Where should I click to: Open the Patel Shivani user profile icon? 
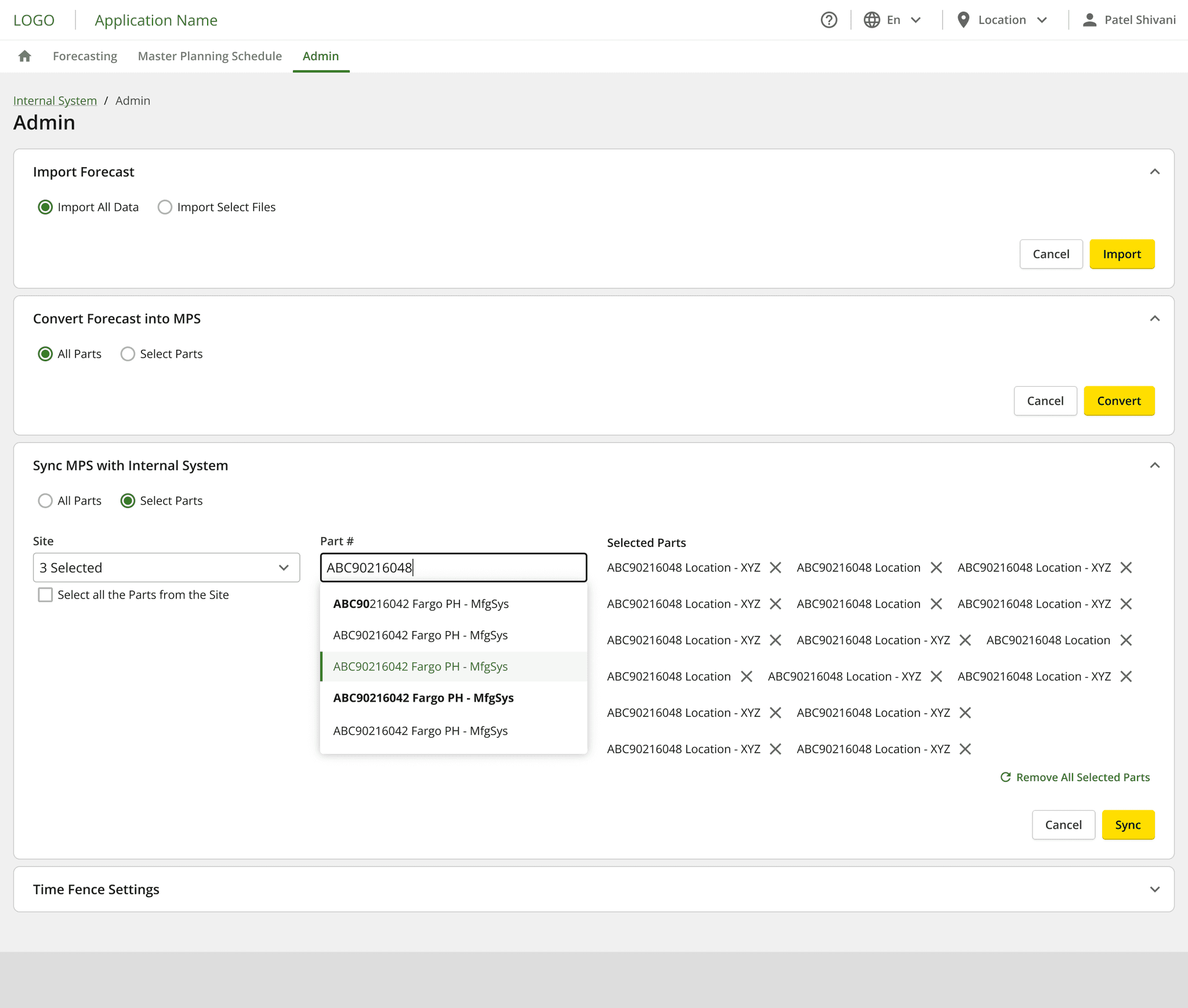(1089, 20)
